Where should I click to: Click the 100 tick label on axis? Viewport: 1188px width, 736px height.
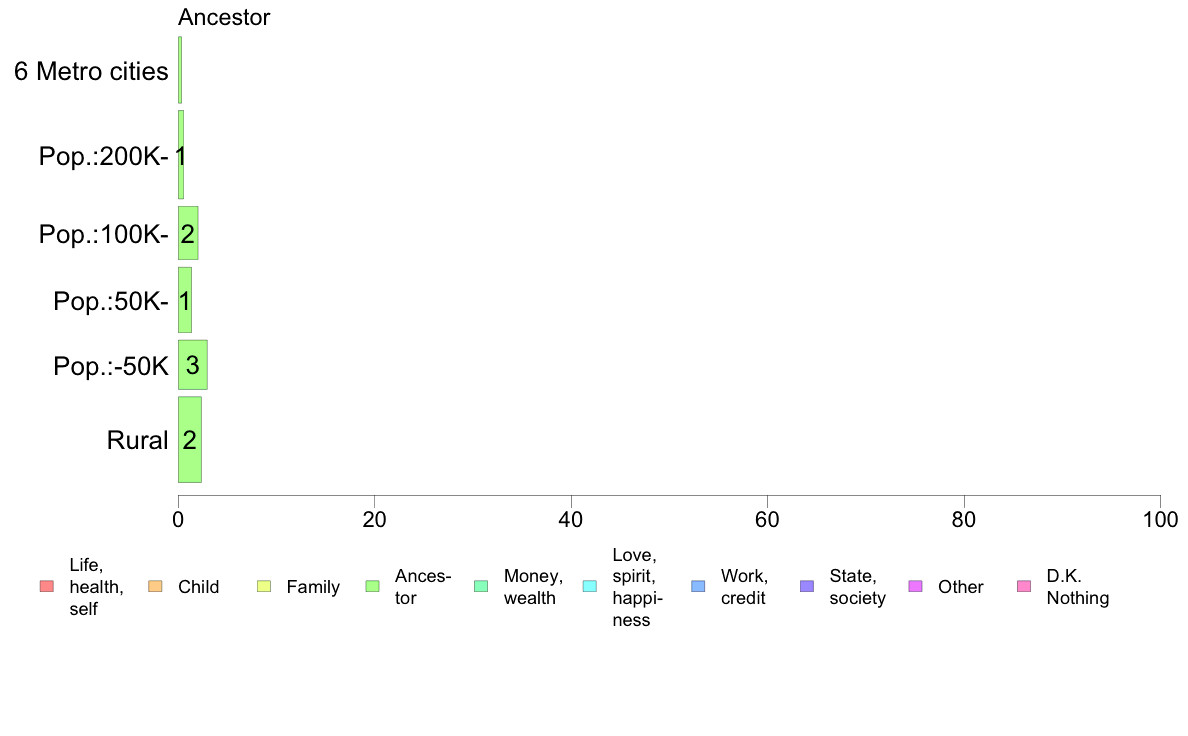(1160, 519)
